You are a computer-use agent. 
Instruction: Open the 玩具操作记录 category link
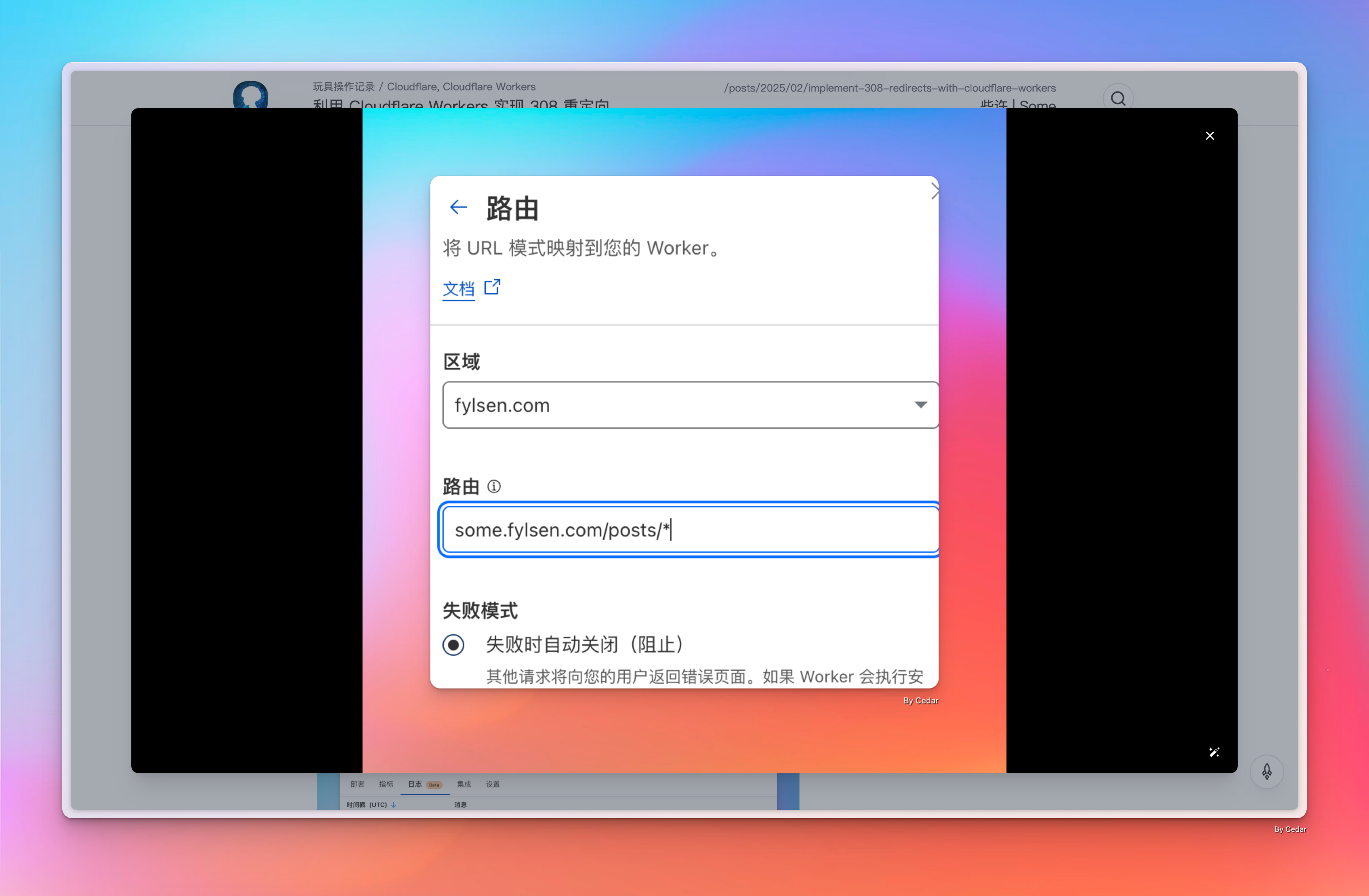point(343,86)
